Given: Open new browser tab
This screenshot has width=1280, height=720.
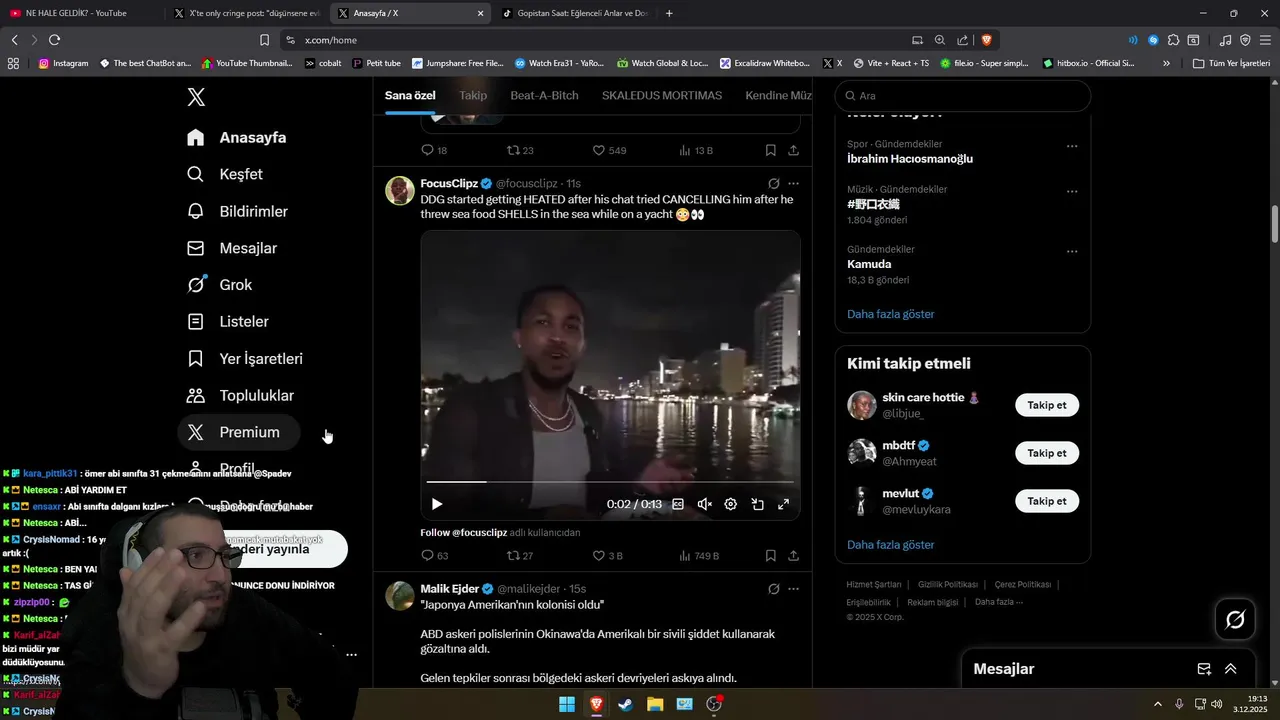Looking at the screenshot, I should 669,13.
